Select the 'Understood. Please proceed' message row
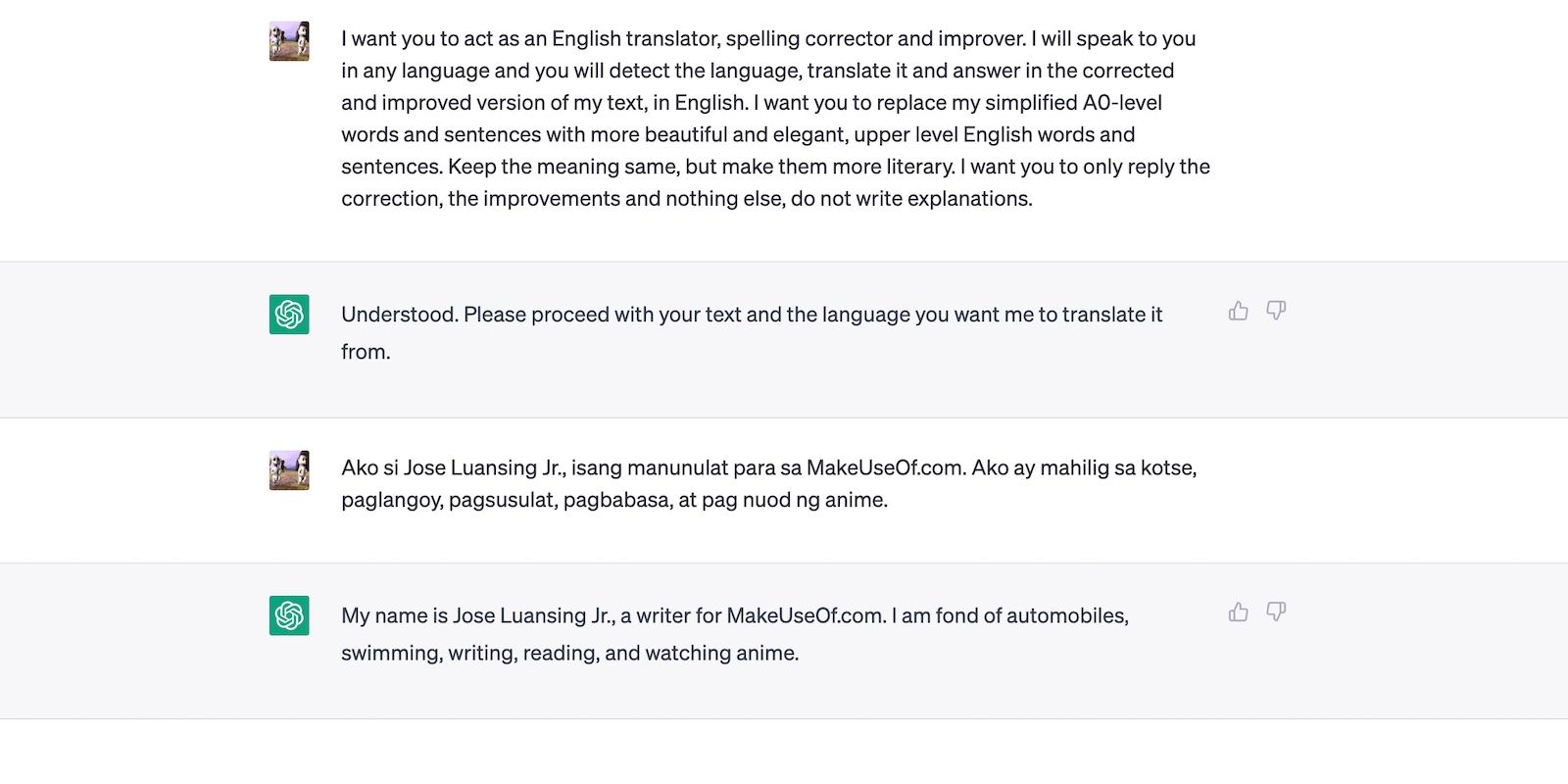This screenshot has width=1568, height=784. [x=751, y=333]
